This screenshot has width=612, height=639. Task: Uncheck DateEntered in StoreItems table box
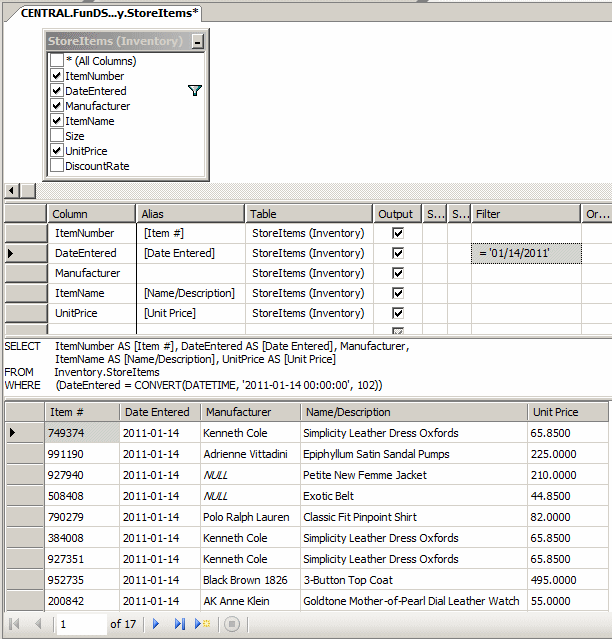pyautogui.click(x=57, y=91)
